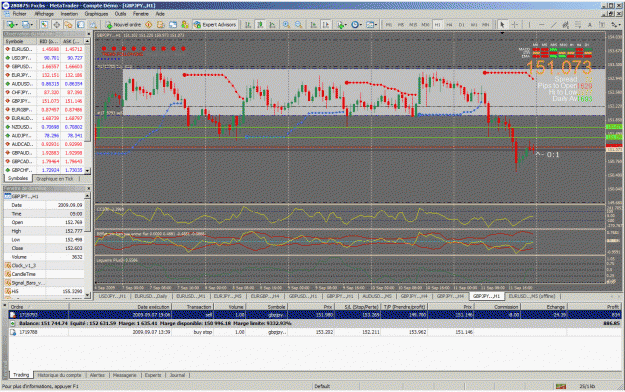The height and width of the screenshot is (392, 625).
Task: Open the Aide menu
Action: (x=160, y=14)
